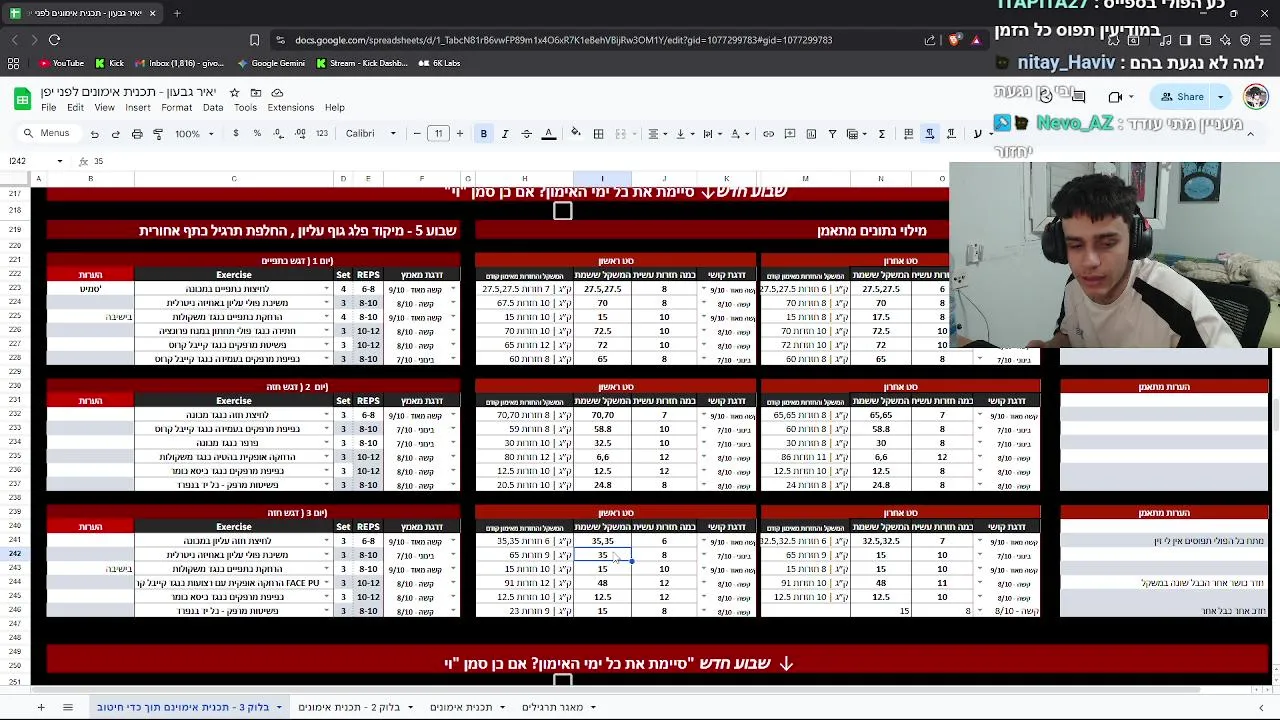Reload the page in browser
The width and height of the screenshot is (1280, 720).
click(54, 40)
